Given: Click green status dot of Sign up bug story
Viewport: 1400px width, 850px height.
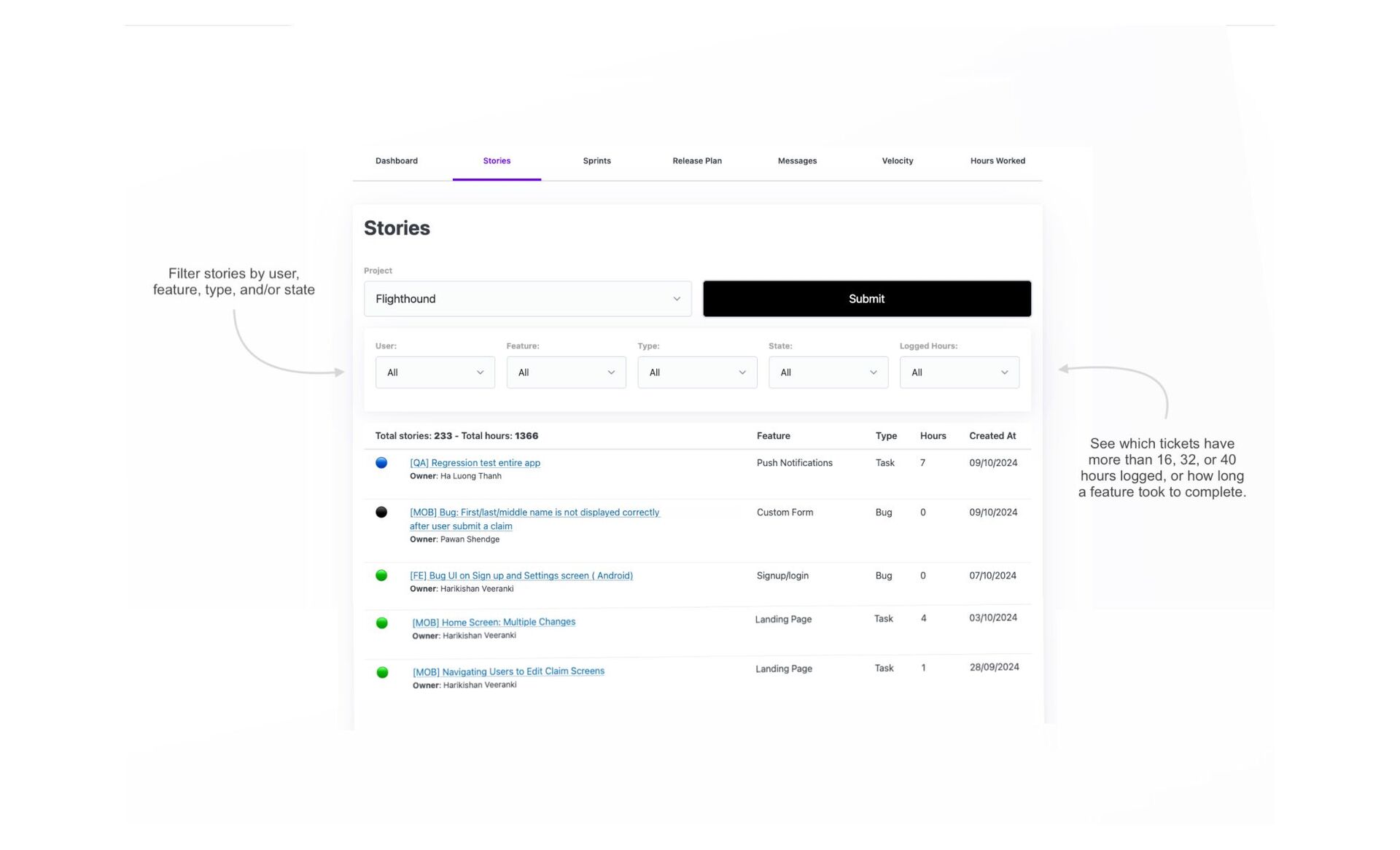Looking at the screenshot, I should pyautogui.click(x=381, y=576).
